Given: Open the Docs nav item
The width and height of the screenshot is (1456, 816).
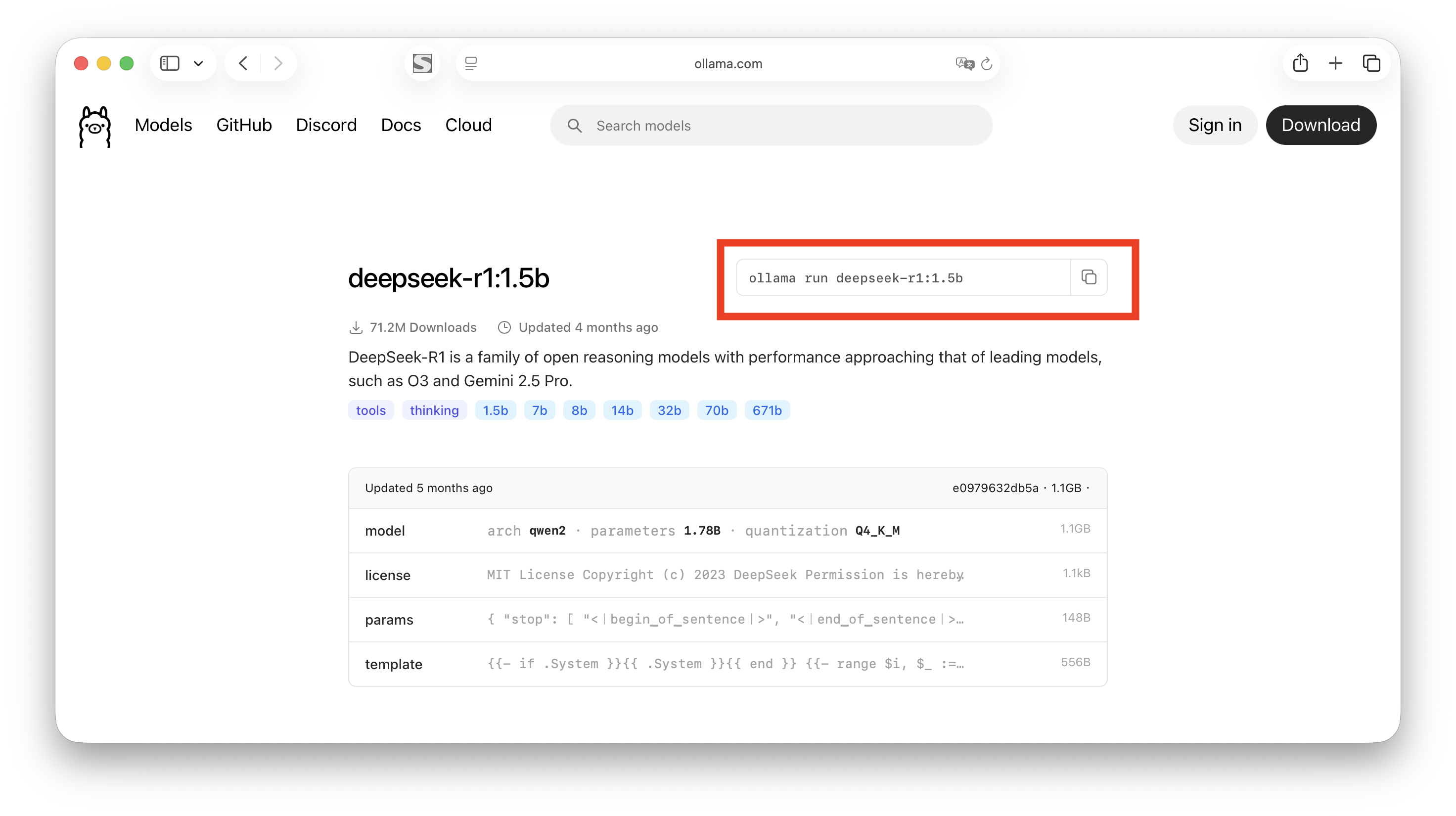Looking at the screenshot, I should (x=401, y=125).
